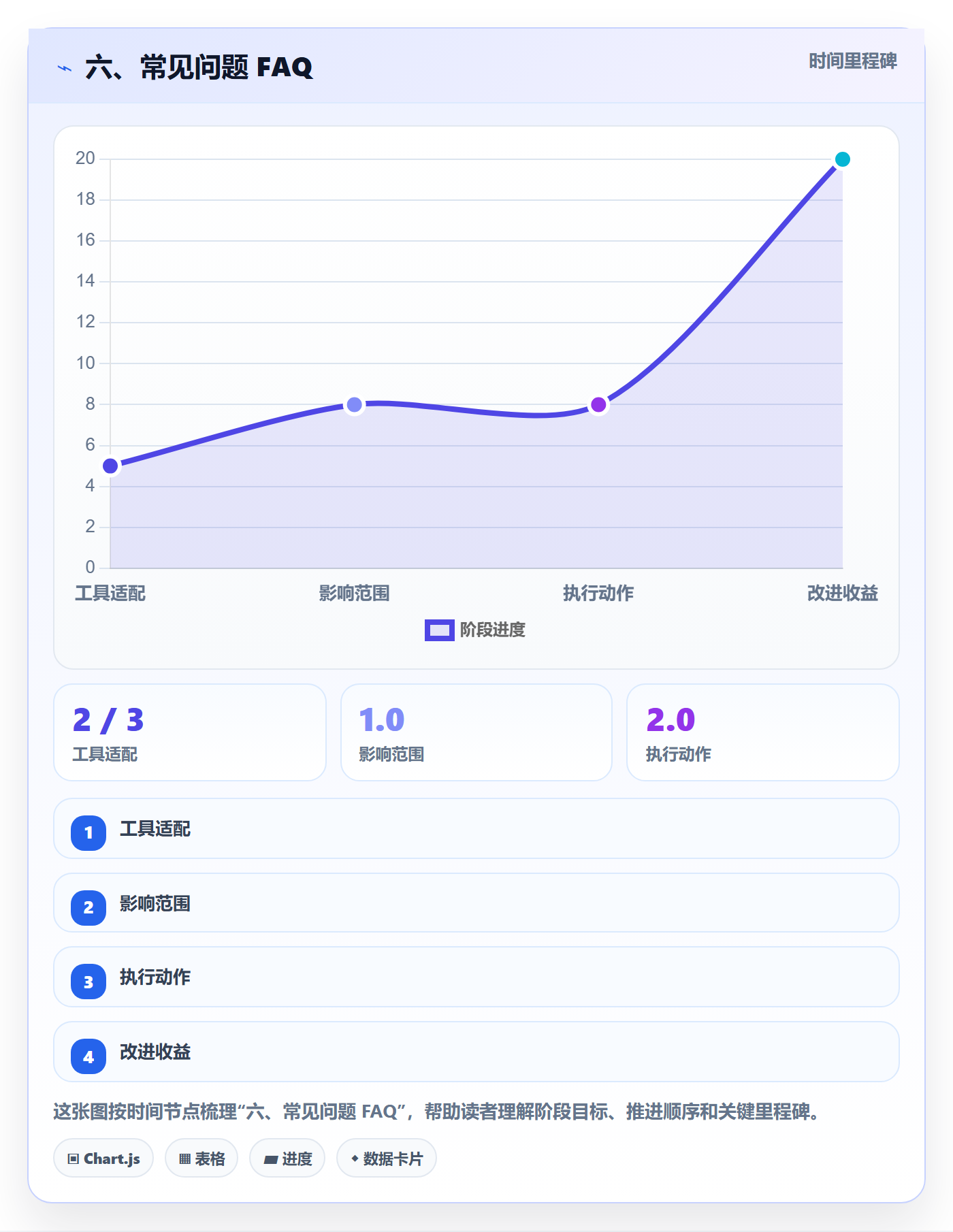The height and width of the screenshot is (1232, 953).
Task: Select the 表格 tag
Action: 201,1158
